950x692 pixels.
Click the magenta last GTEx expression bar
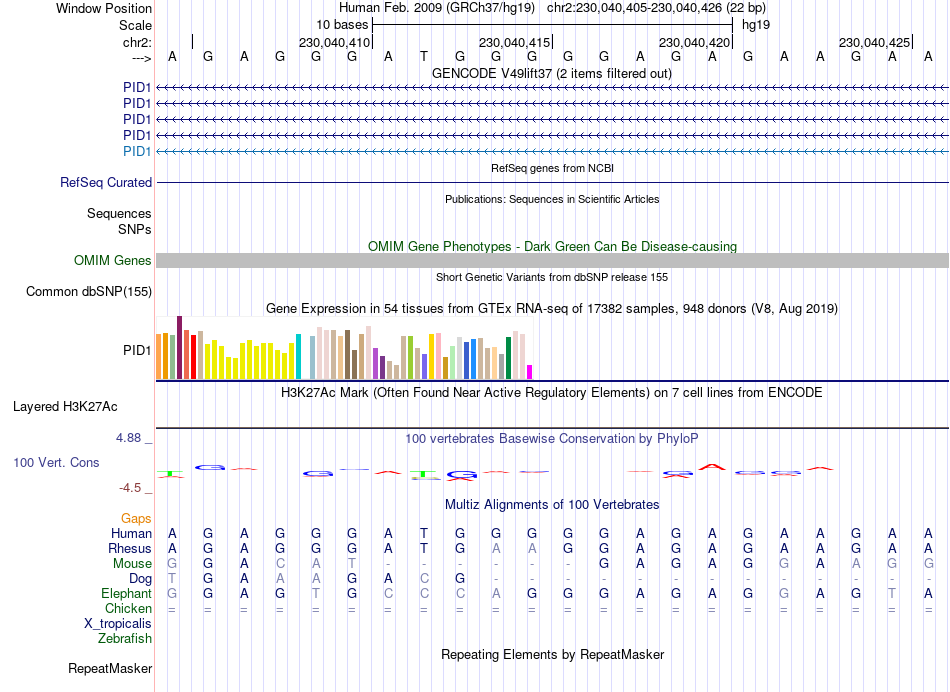[x=530, y=372]
